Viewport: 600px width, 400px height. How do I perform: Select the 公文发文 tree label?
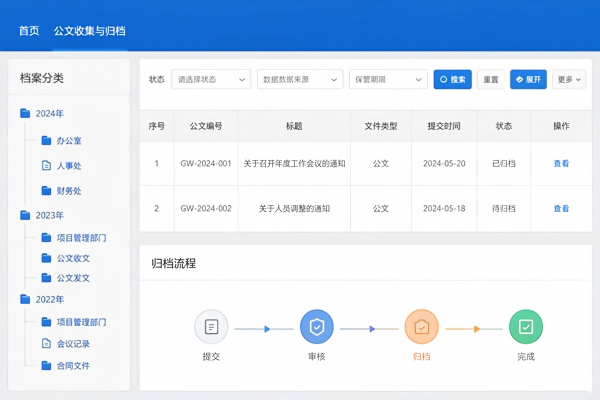[73, 278]
